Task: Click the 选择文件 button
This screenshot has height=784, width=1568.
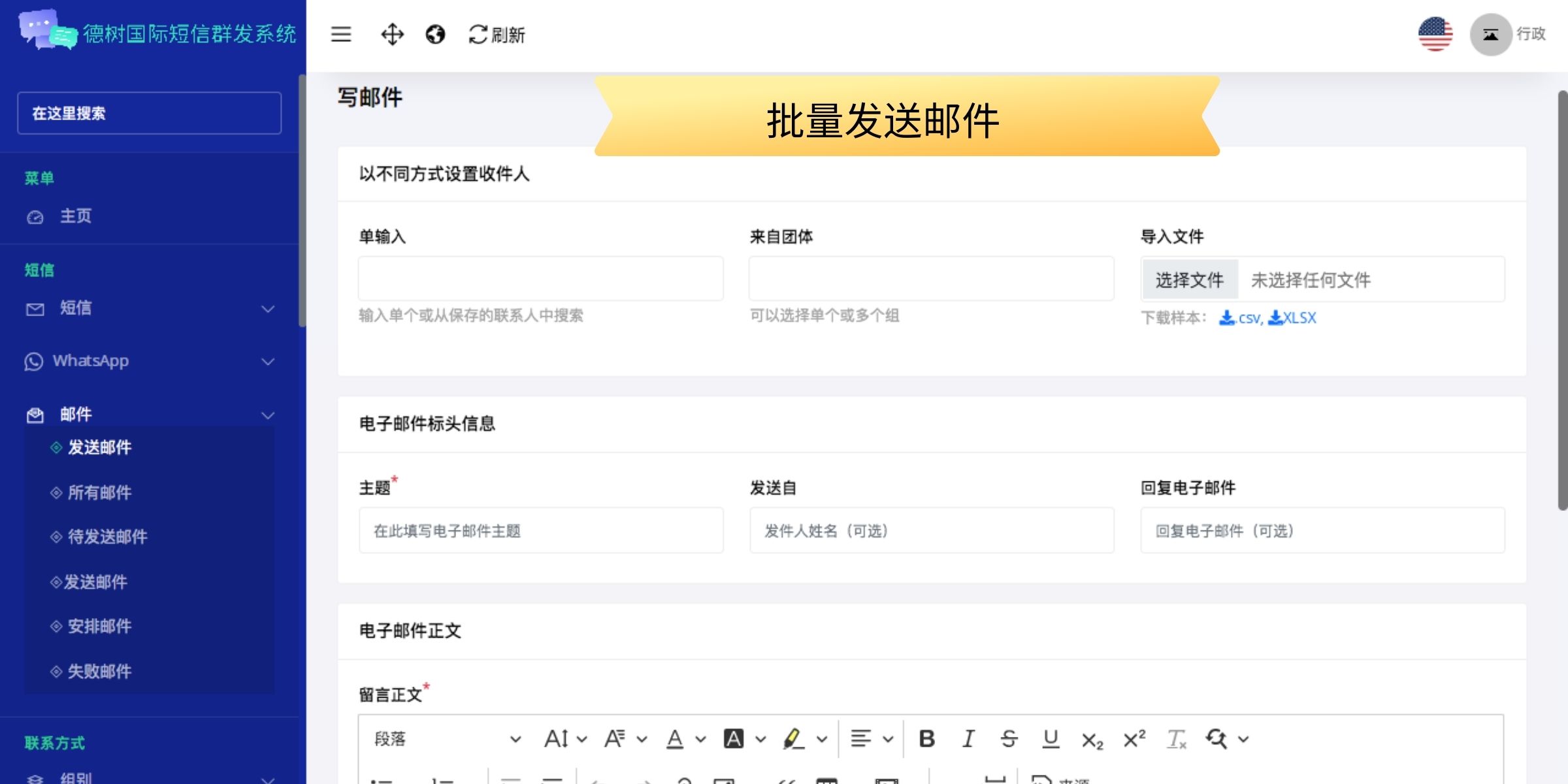Action: pos(1189,280)
